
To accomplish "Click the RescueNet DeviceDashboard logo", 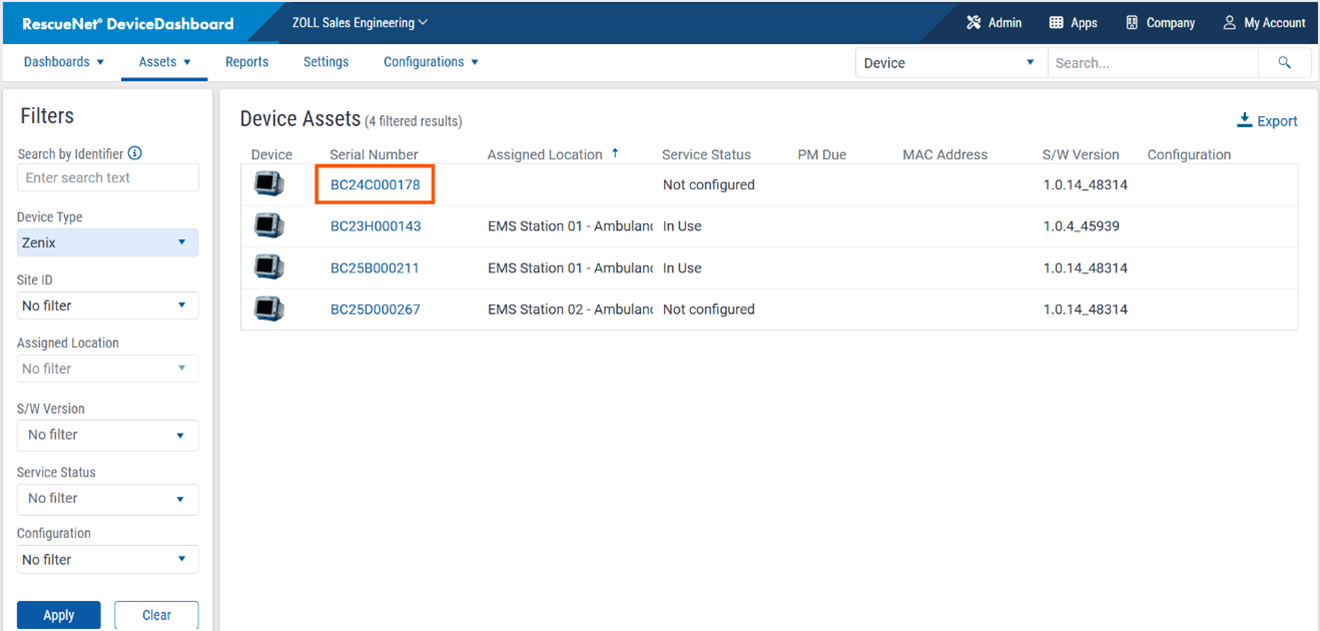I will click(x=128, y=23).
